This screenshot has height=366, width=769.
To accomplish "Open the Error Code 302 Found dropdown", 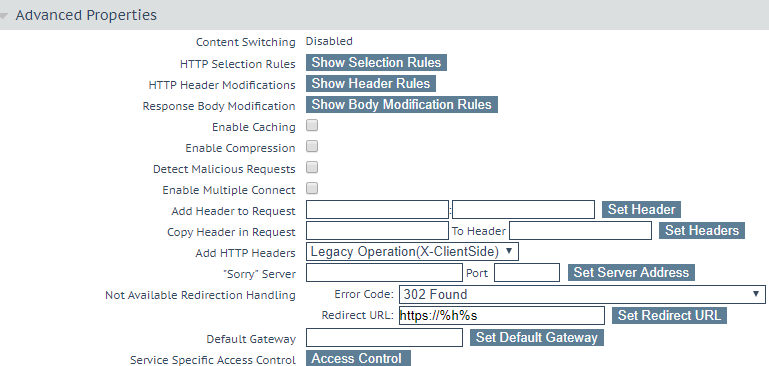I will pos(582,294).
